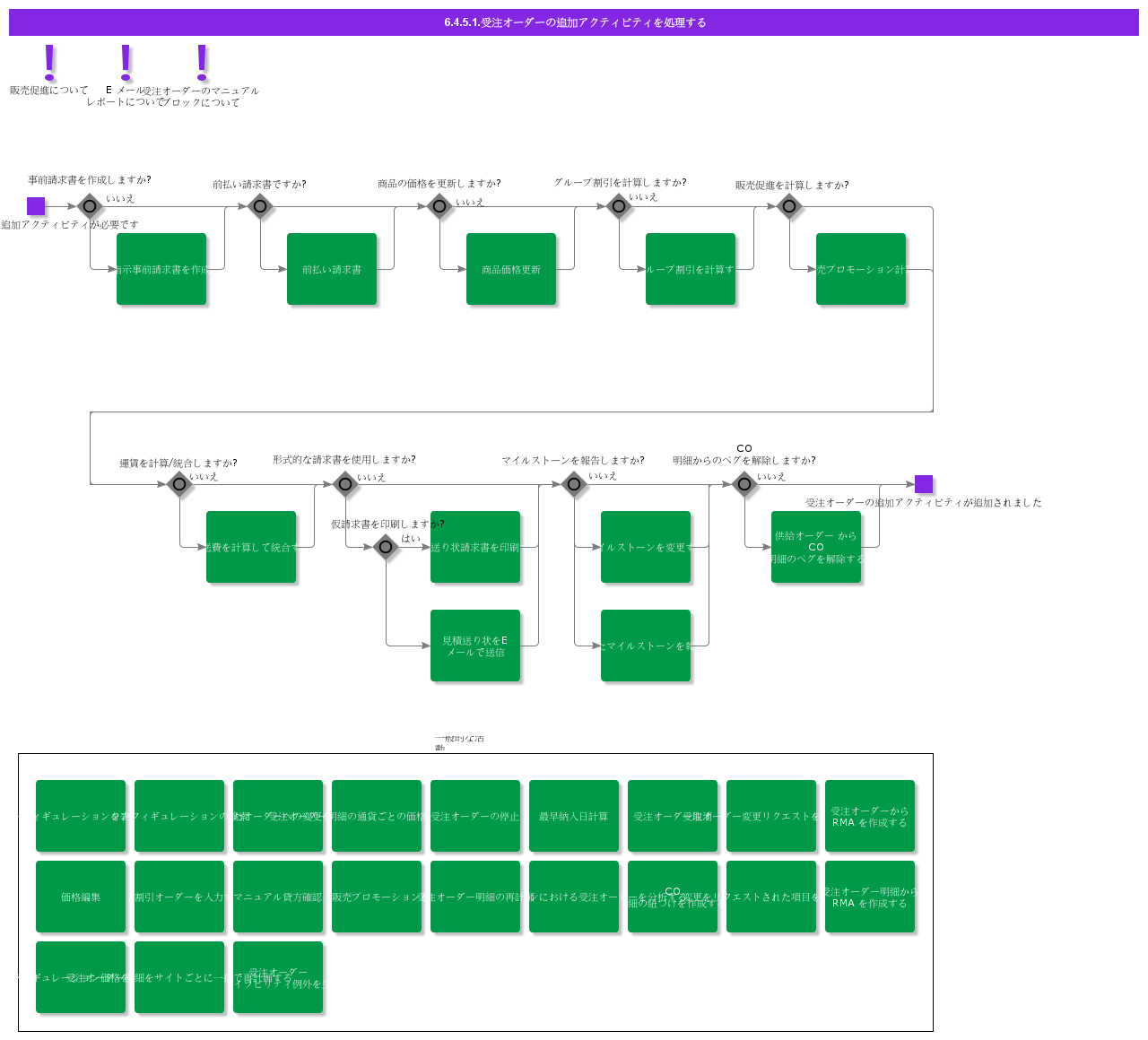Select the 仮請求書を印刷しますか? gateway
The image size is (1148, 1040).
386,547
